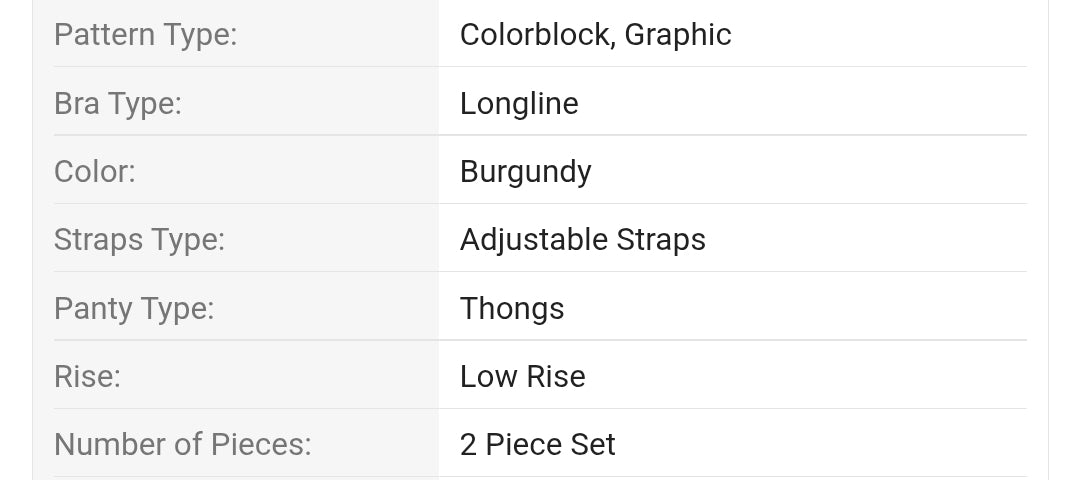Image resolution: width=1079 pixels, height=480 pixels.
Task: Select the Colorblock, Graphic value
Action: [595, 34]
